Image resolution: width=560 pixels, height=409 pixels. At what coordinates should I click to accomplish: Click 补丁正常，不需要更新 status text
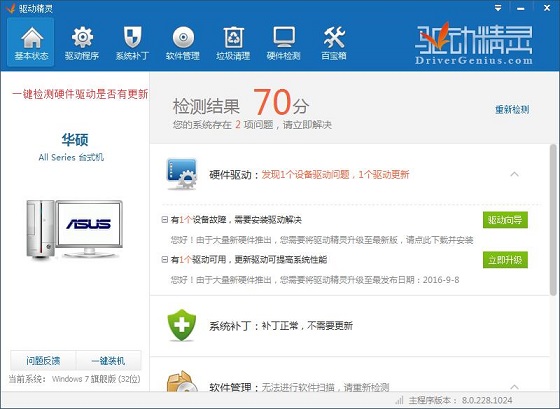coord(307,326)
